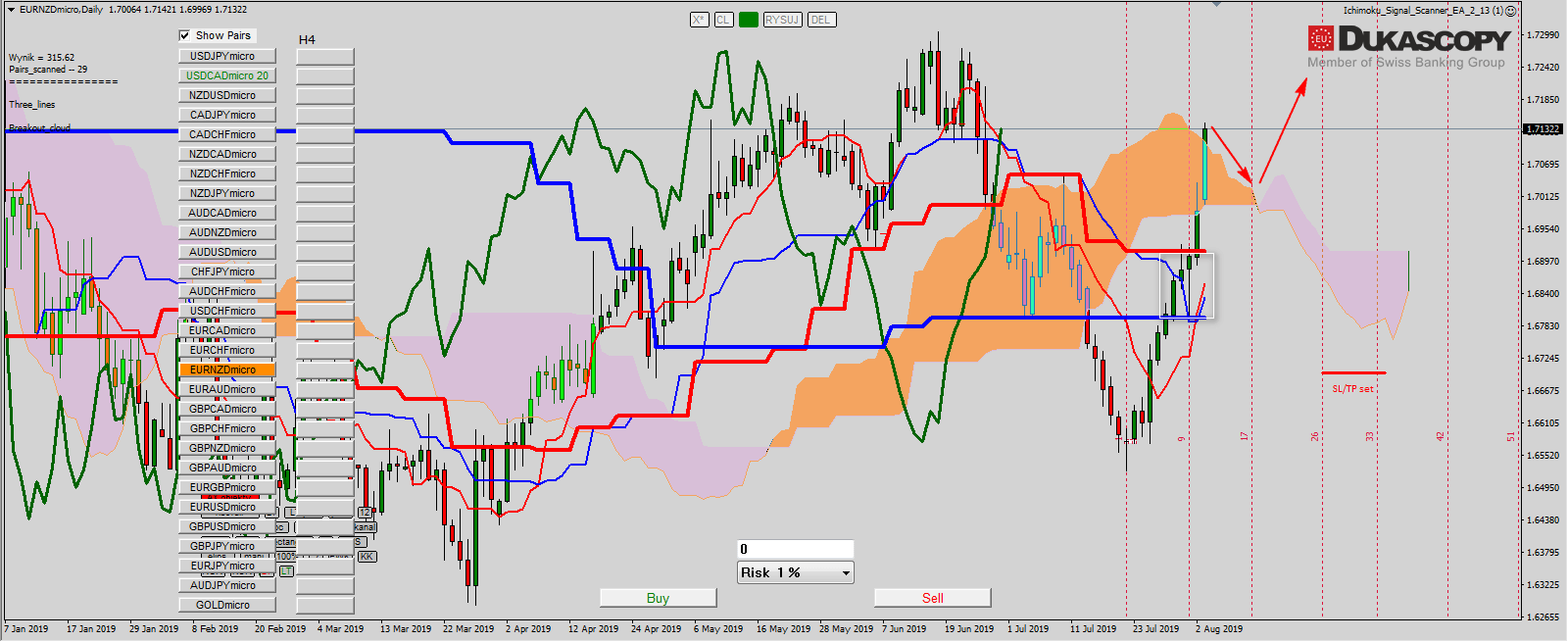Click the Buy button
Screen dimensions: 1568x641
(658, 598)
